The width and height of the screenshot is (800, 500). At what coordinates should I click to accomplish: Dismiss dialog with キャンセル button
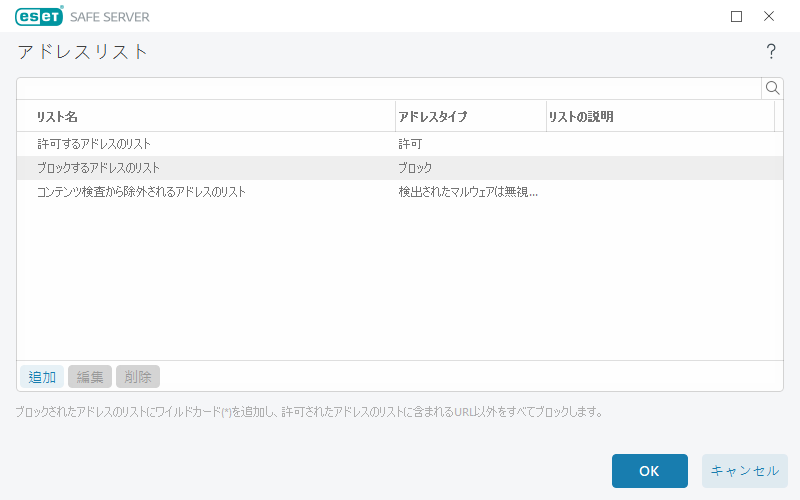[x=744, y=471]
